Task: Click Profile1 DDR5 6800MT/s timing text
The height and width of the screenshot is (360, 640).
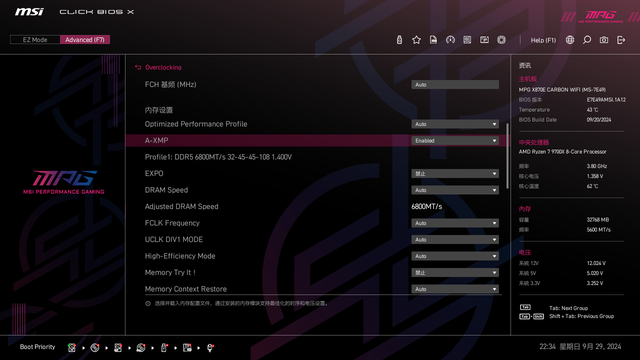Action: point(218,157)
